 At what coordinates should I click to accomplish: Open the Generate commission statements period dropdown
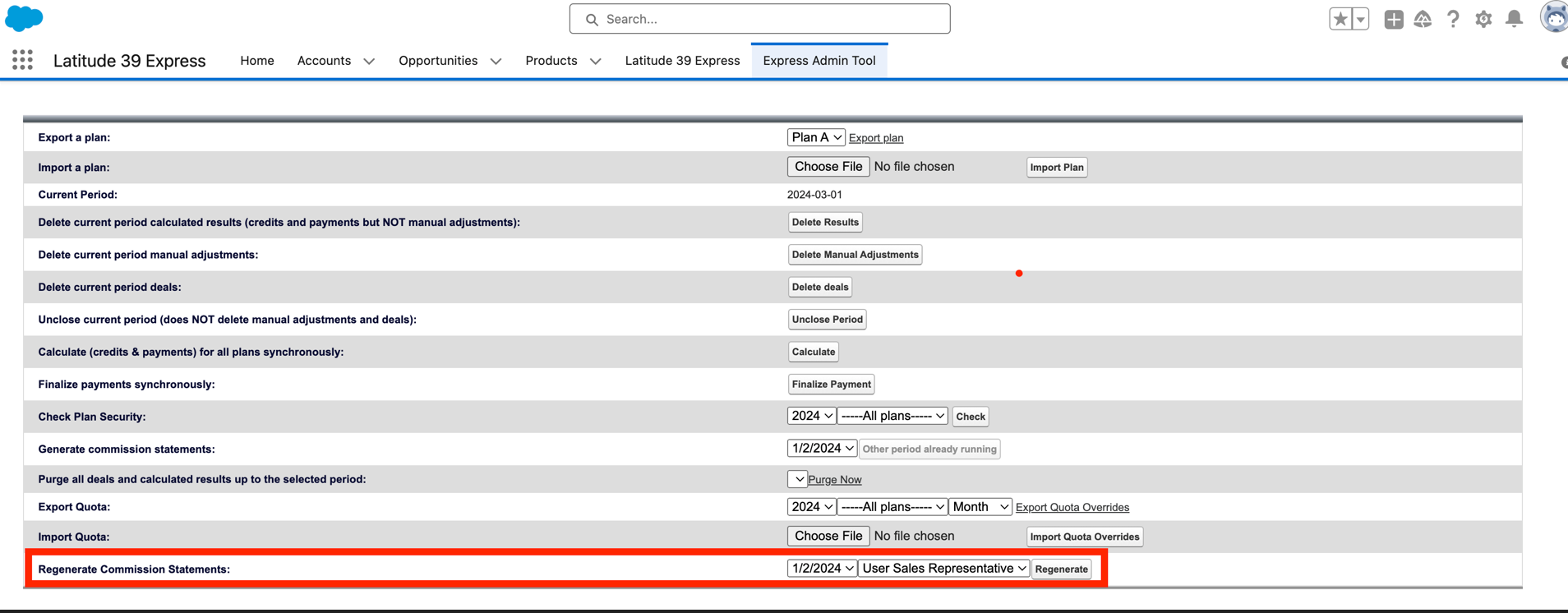[822, 449]
